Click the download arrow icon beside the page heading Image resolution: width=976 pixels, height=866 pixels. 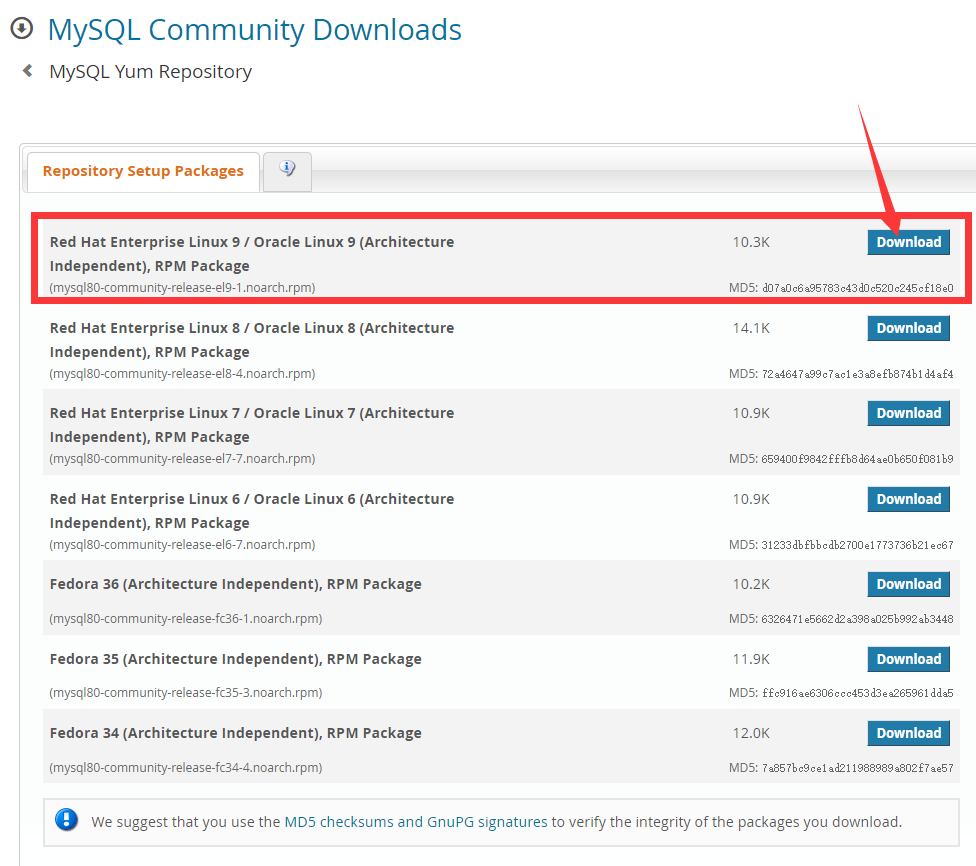[21, 29]
